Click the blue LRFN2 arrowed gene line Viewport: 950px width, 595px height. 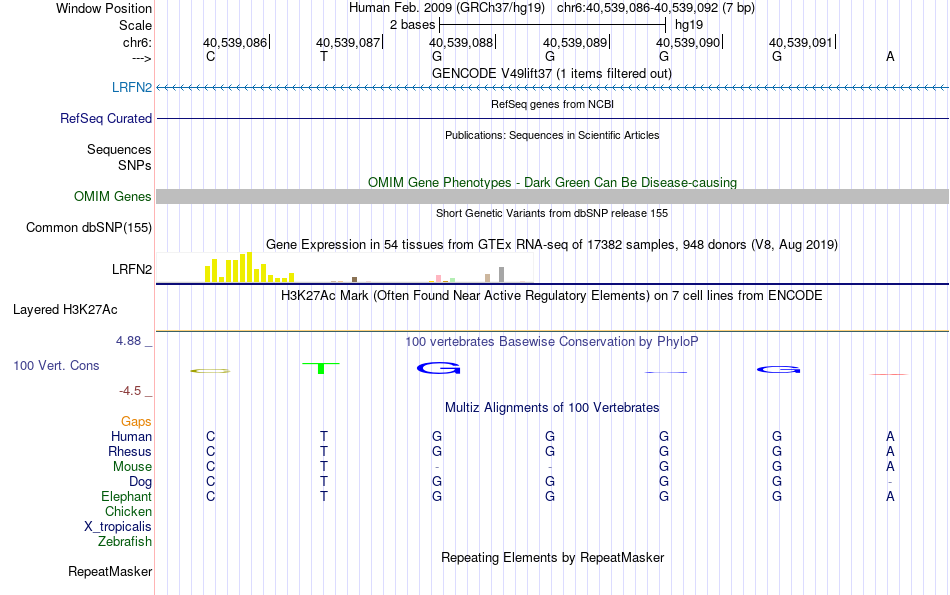[x=552, y=88]
